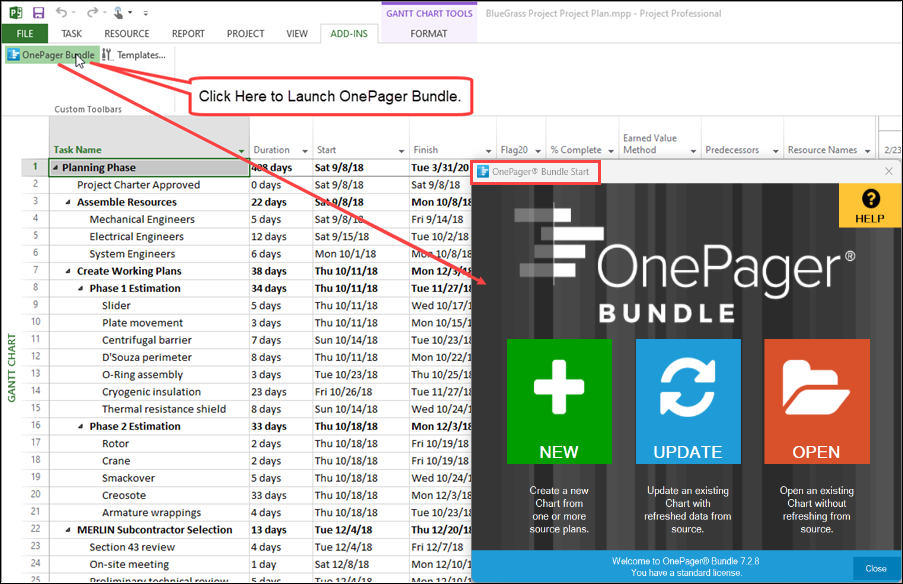Select the blue UPDATE icon in OnePager
The width and height of the screenshot is (903, 584).
tap(687, 400)
